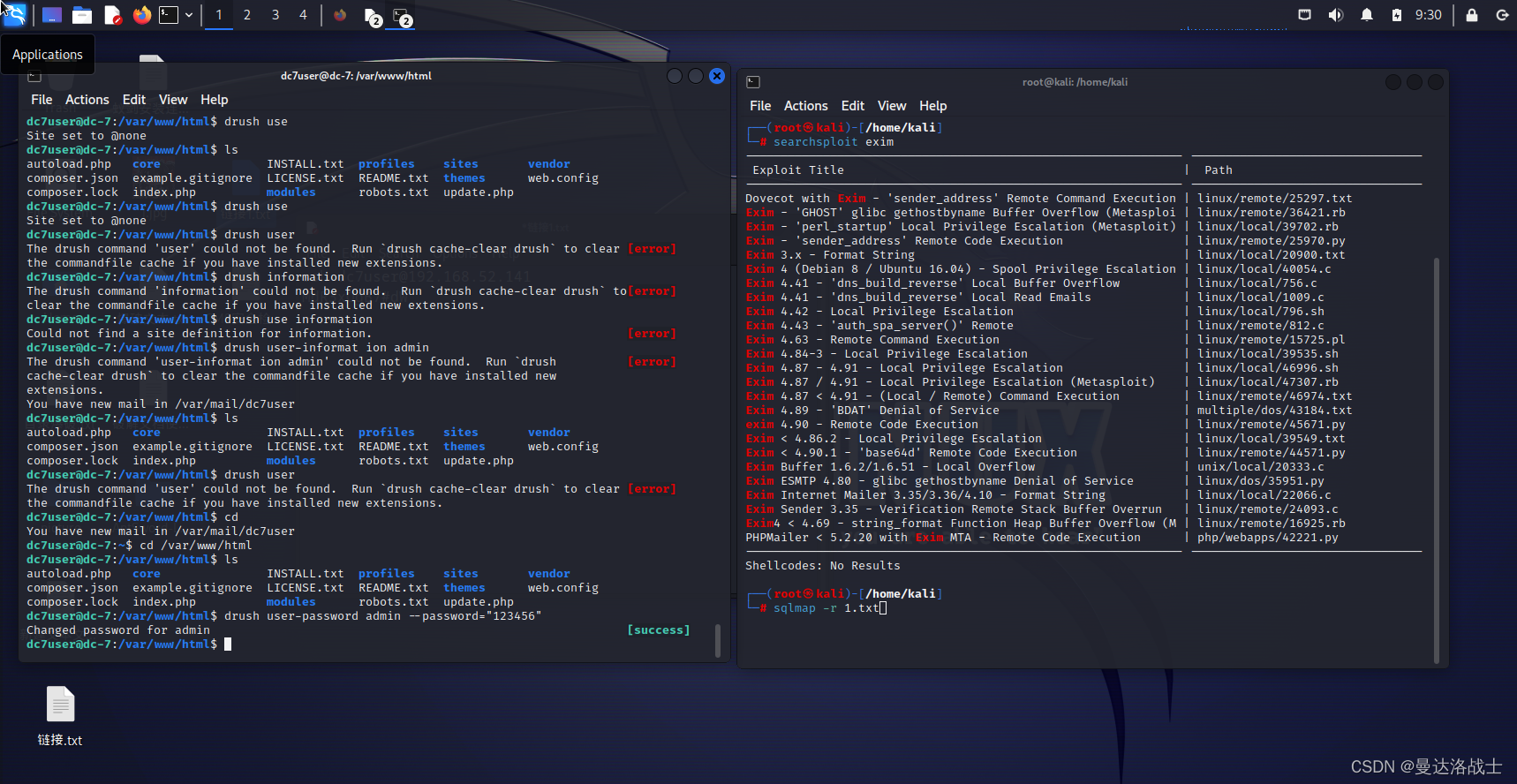This screenshot has width=1517, height=784.
Task: Open File menu in dc7user terminal
Action: pyautogui.click(x=42, y=100)
